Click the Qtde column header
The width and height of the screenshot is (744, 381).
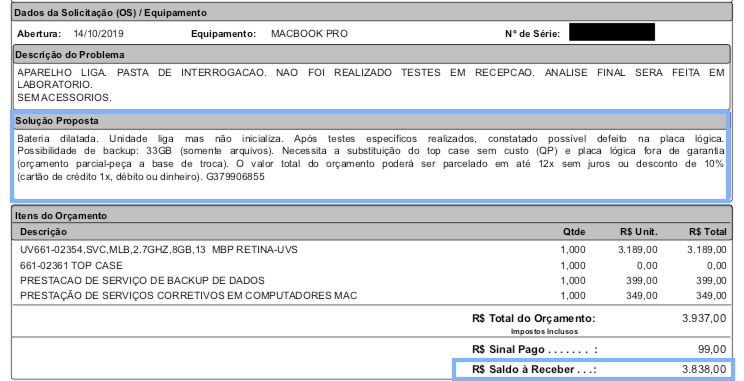(574, 232)
